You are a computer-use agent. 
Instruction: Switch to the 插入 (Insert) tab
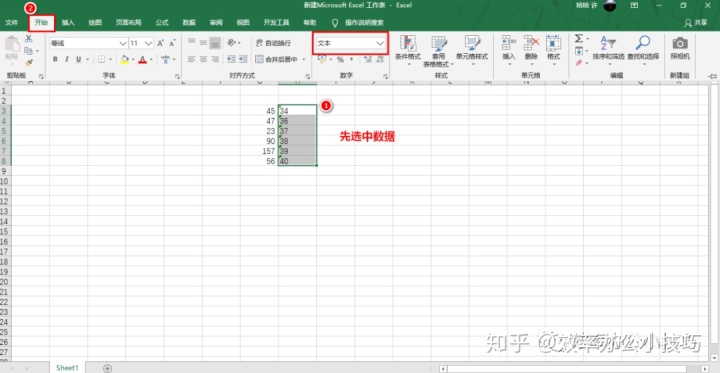click(x=68, y=23)
